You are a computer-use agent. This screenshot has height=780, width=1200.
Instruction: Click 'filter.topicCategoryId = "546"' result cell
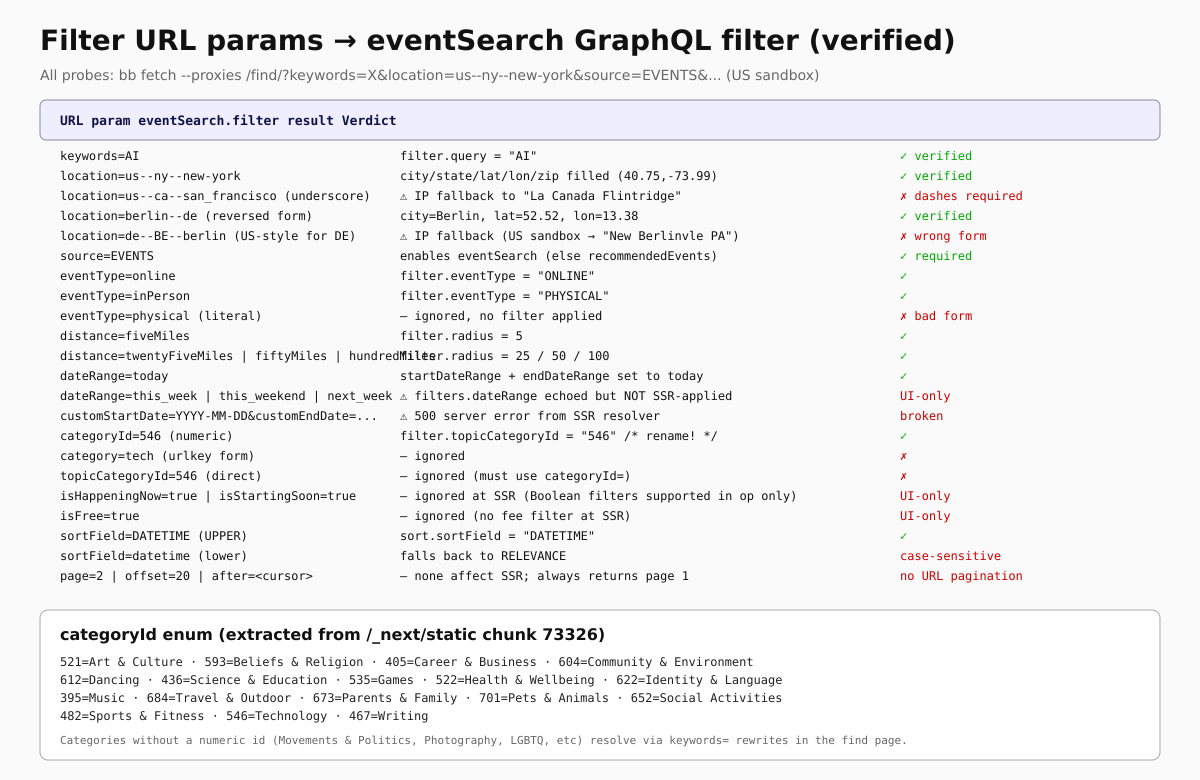(559, 436)
